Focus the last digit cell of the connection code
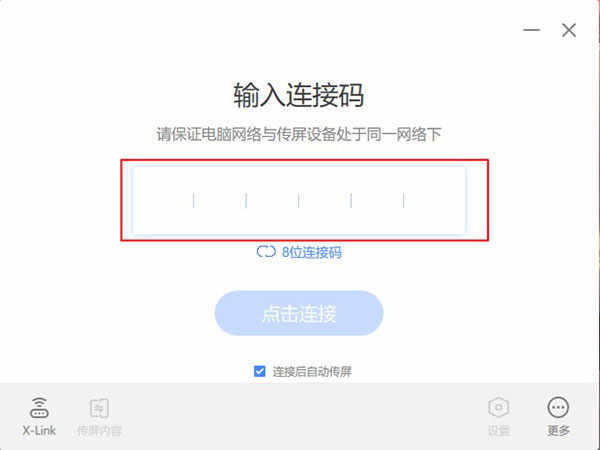The image size is (600, 450). [430, 200]
